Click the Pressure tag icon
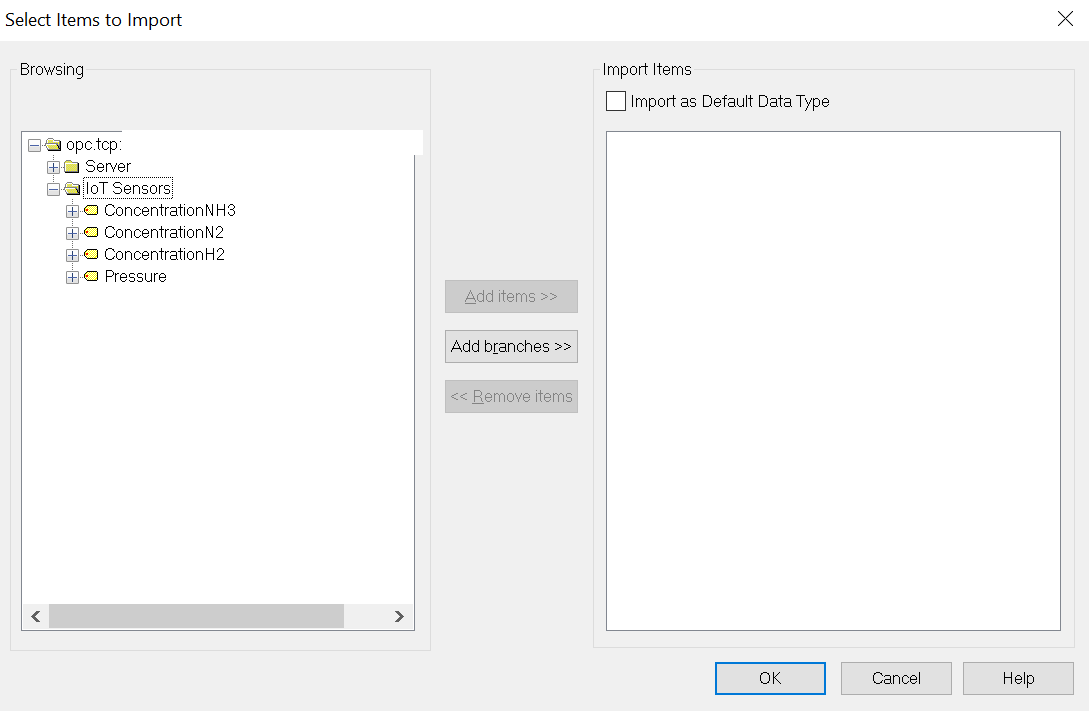The image size is (1089, 711). [x=91, y=277]
